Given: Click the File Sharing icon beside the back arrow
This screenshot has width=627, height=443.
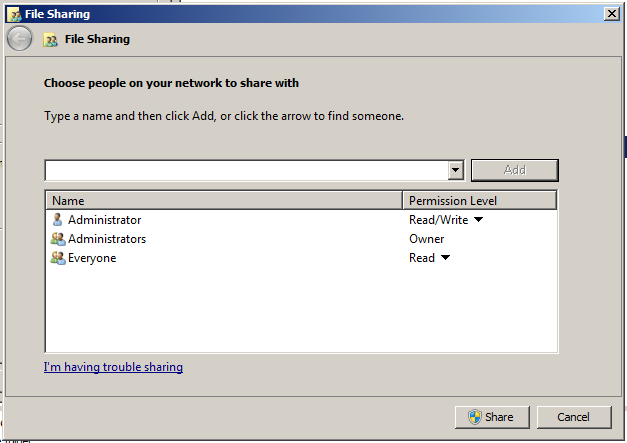Looking at the screenshot, I should coord(50,40).
